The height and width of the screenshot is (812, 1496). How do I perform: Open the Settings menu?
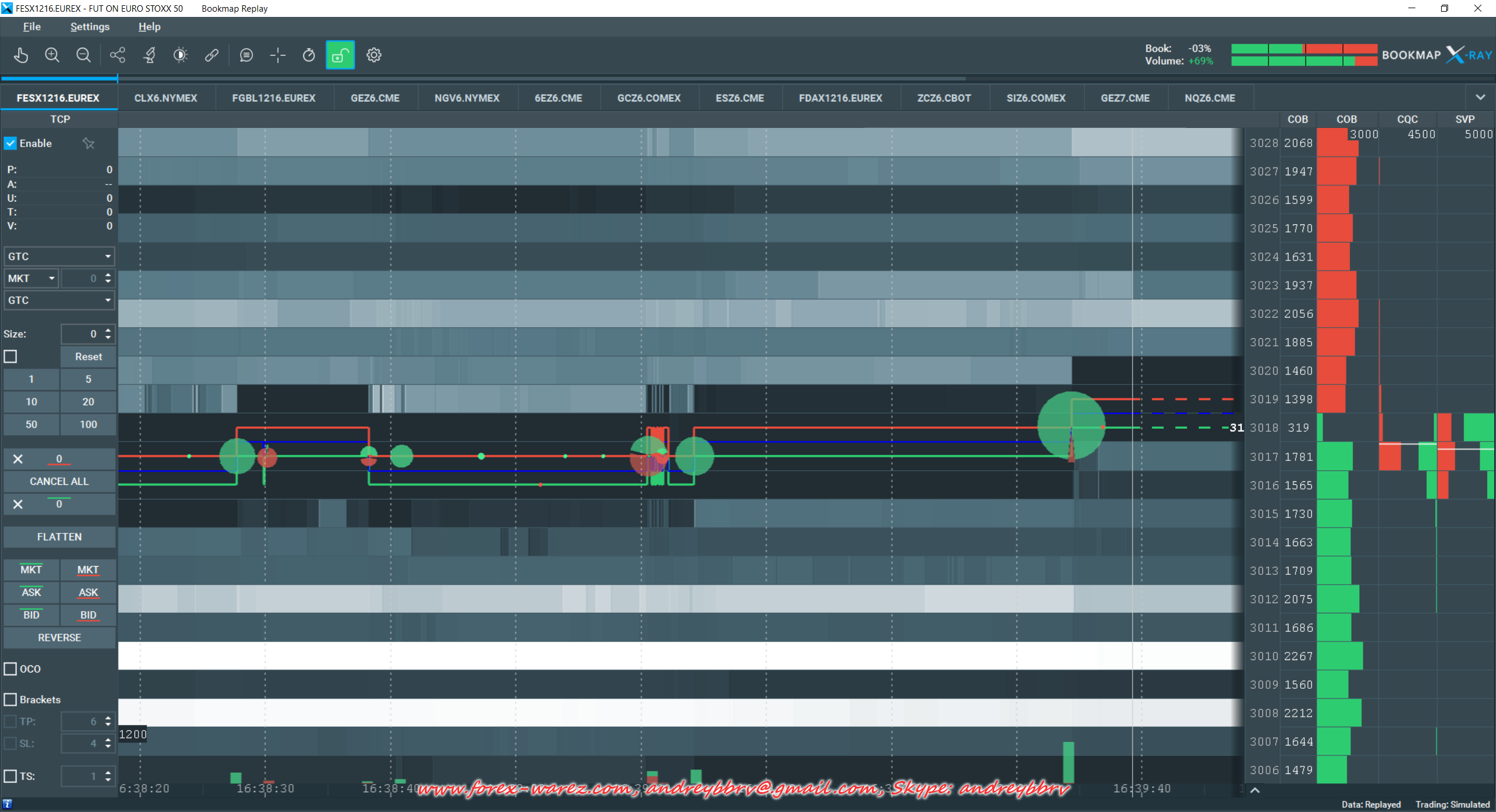point(89,26)
